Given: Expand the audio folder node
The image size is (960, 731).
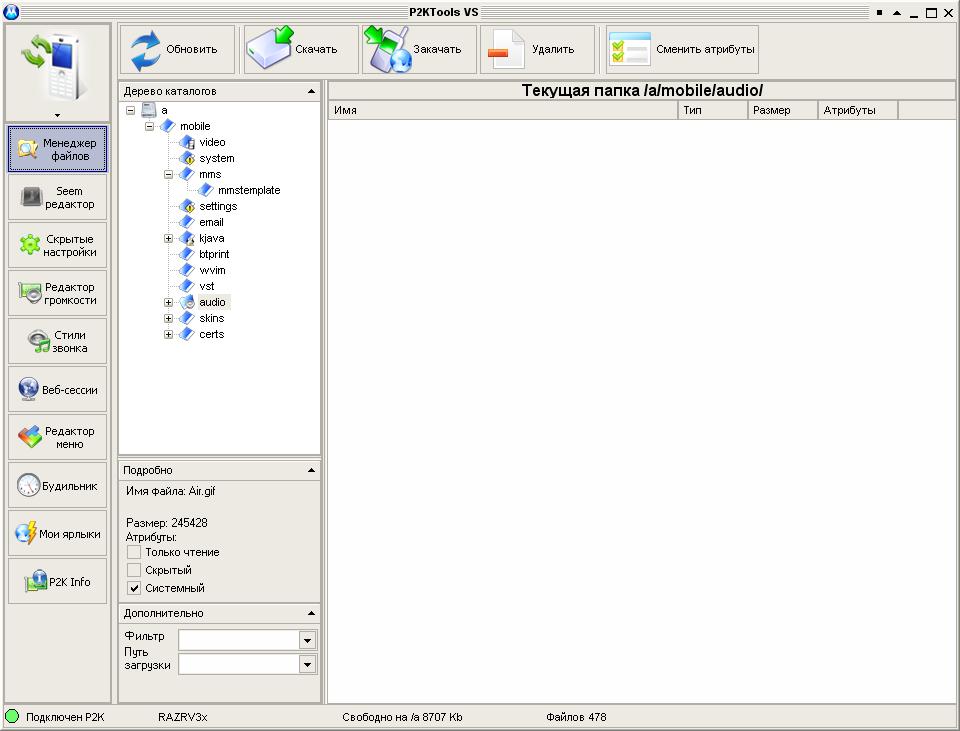Looking at the screenshot, I should coord(168,302).
